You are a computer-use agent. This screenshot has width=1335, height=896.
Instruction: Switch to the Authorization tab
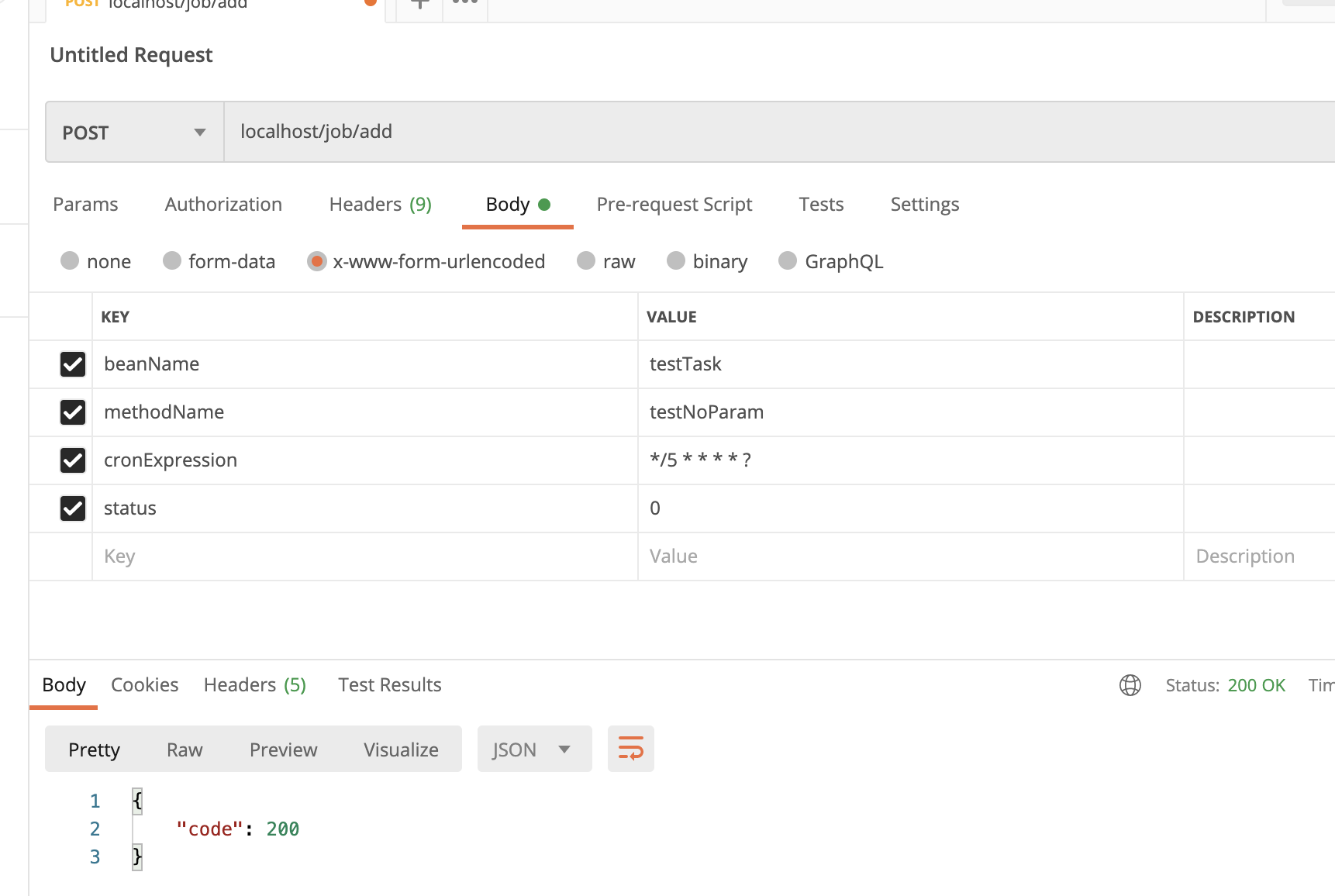(223, 205)
